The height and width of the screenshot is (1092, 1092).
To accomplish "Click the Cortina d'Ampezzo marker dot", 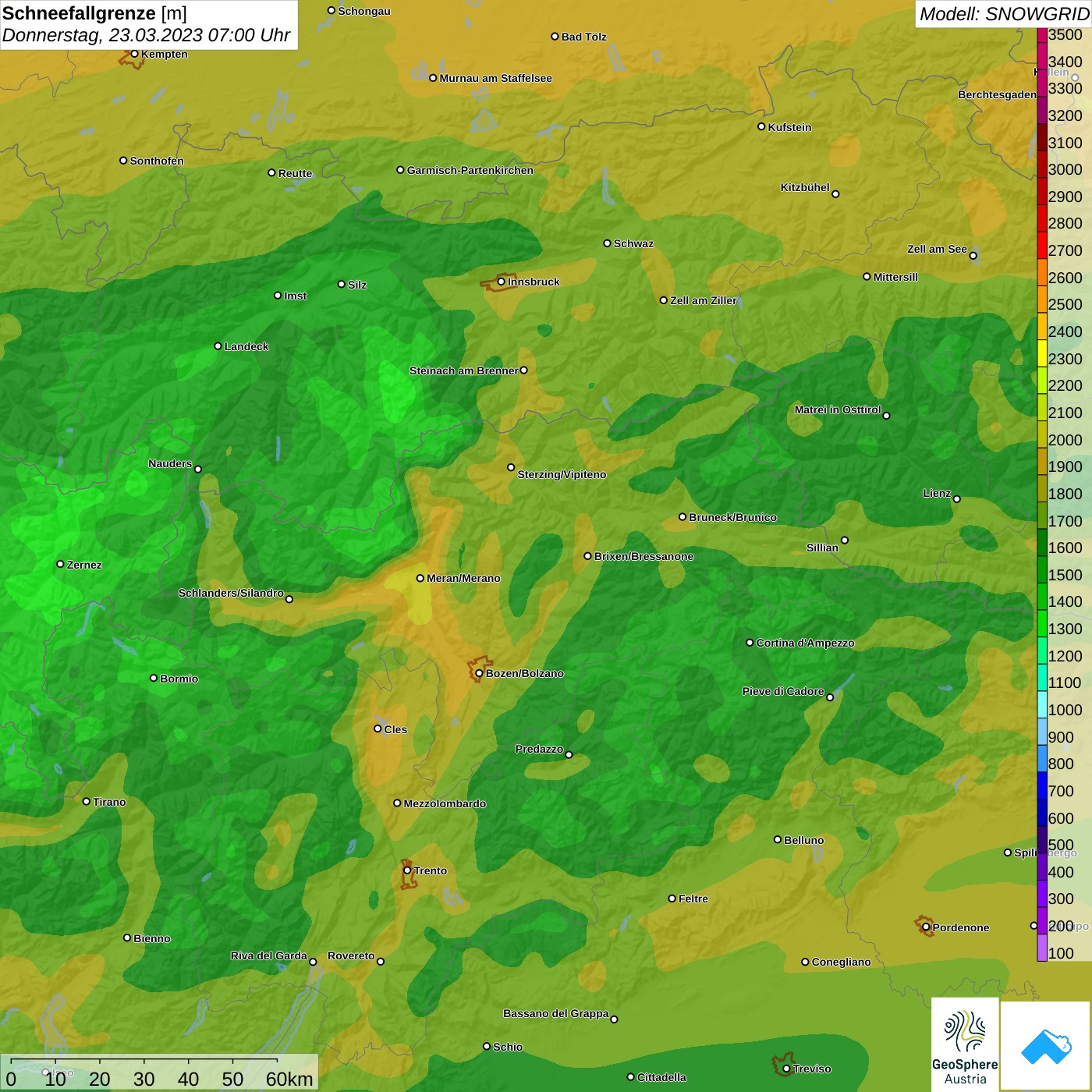I will pos(750,643).
